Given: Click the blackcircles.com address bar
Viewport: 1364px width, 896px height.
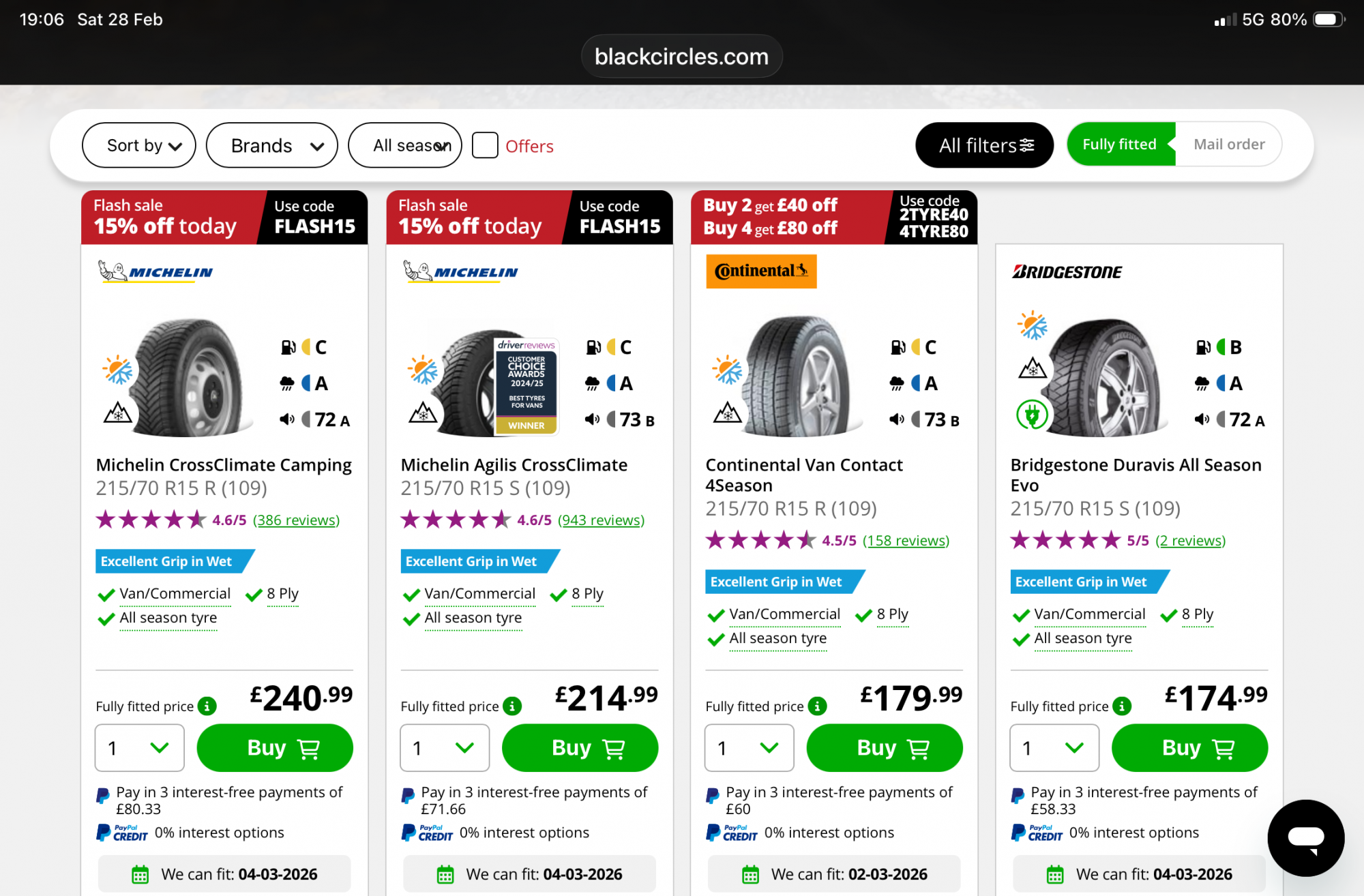Looking at the screenshot, I should tap(681, 57).
